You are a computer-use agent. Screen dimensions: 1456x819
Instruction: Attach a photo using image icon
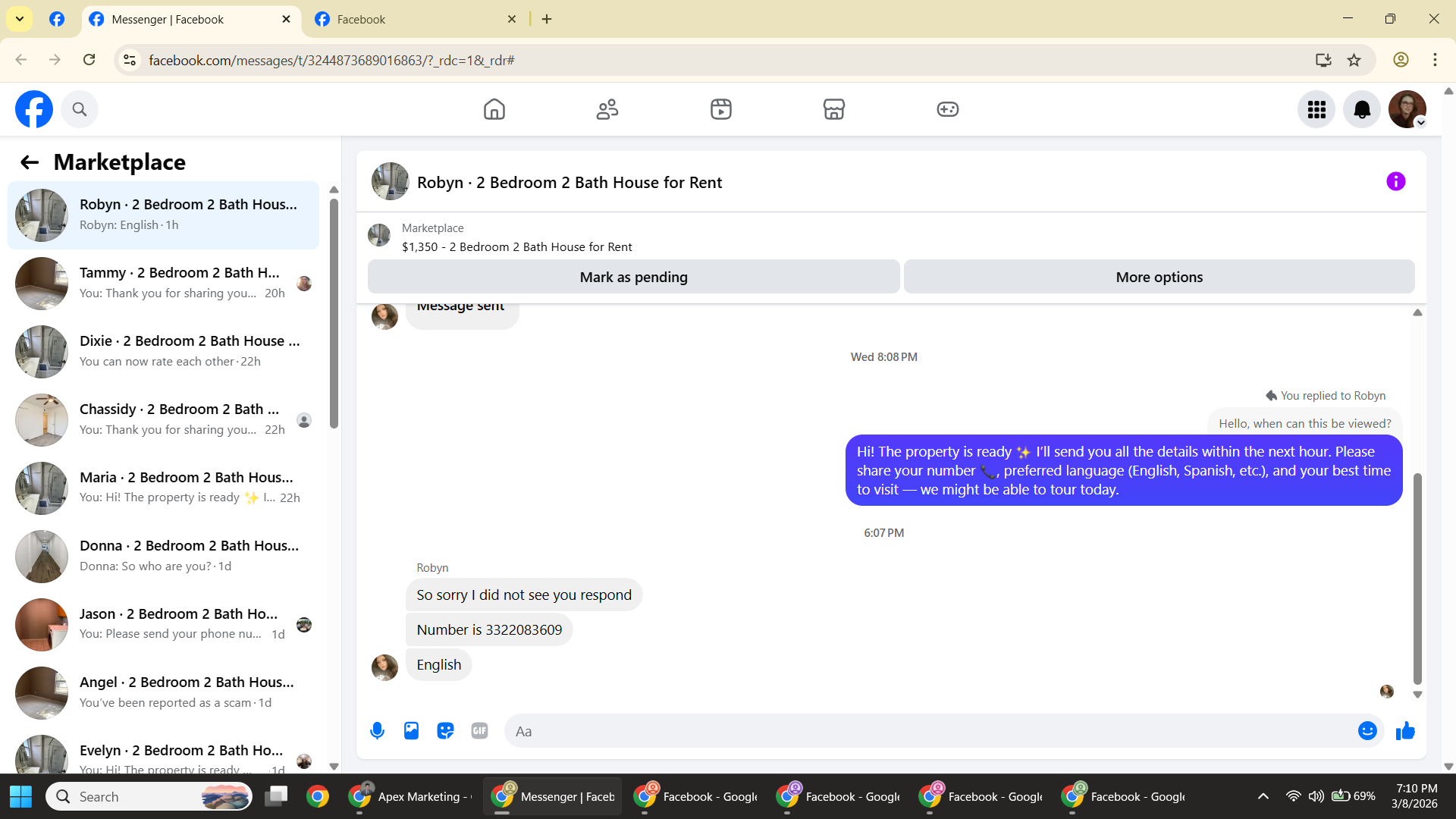[x=411, y=731]
